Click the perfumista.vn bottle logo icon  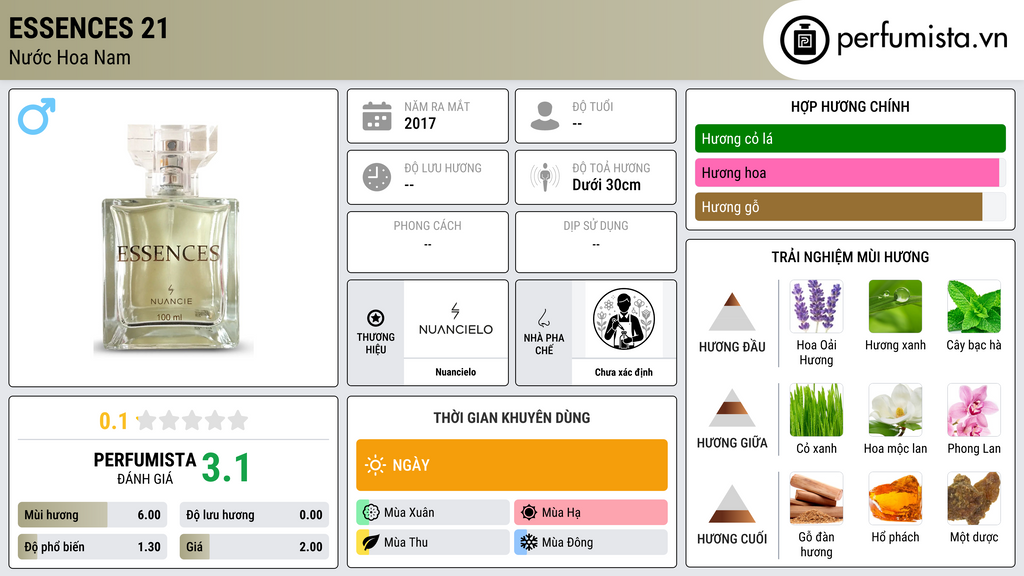805,40
